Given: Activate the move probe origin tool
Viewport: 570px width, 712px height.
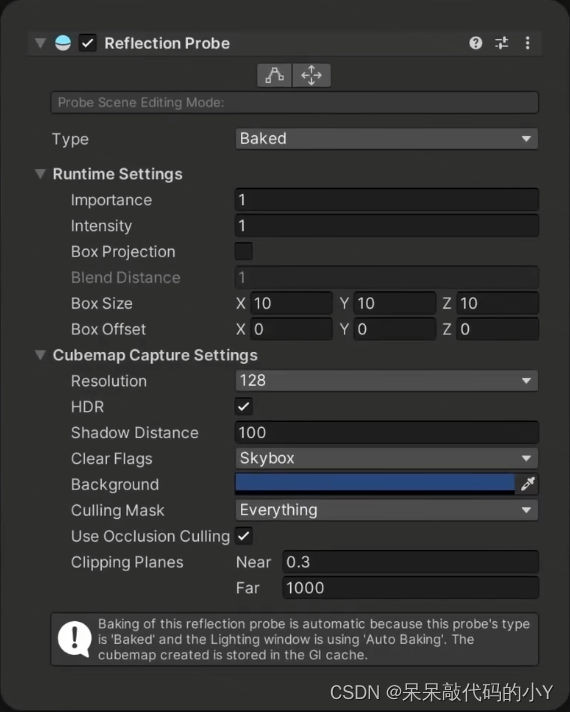Looking at the screenshot, I should coord(312,75).
